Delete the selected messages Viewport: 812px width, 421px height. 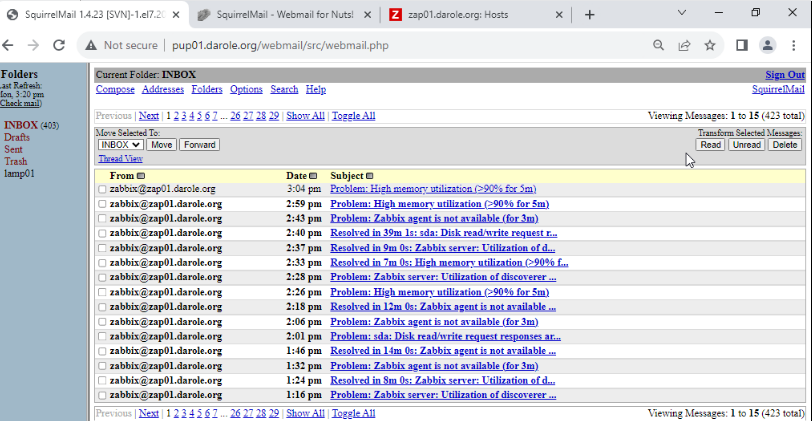[785, 145]
